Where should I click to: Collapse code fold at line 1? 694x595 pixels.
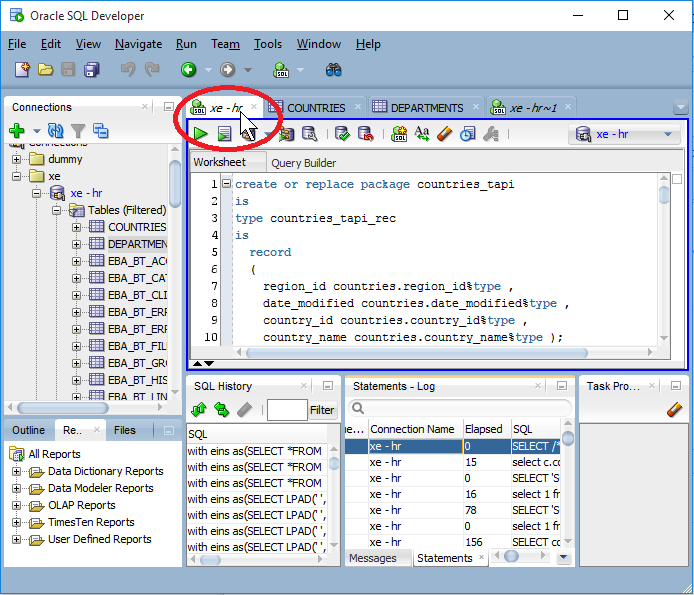point(226,183)
